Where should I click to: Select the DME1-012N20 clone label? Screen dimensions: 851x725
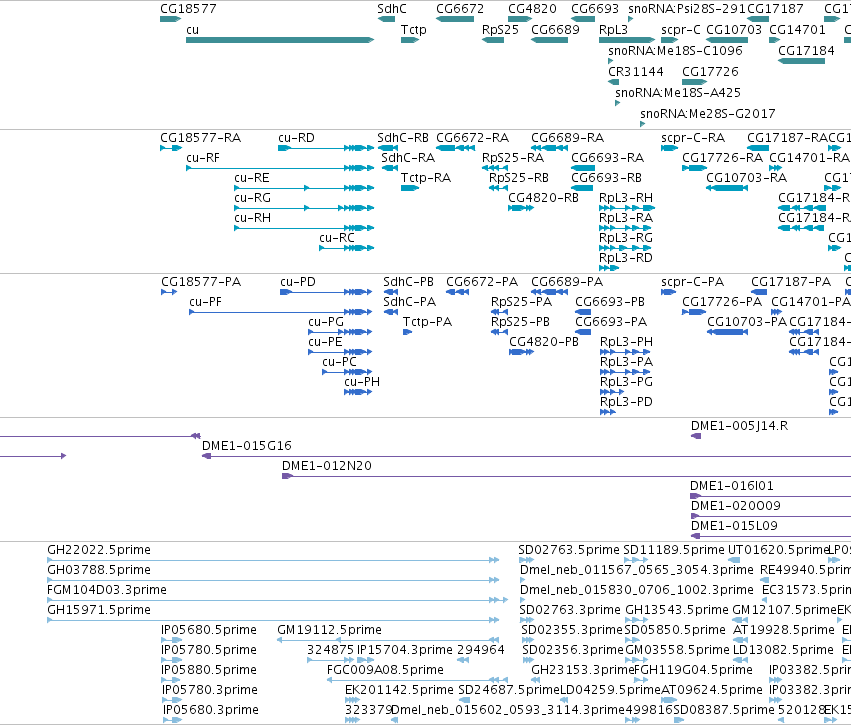point(326,466)
